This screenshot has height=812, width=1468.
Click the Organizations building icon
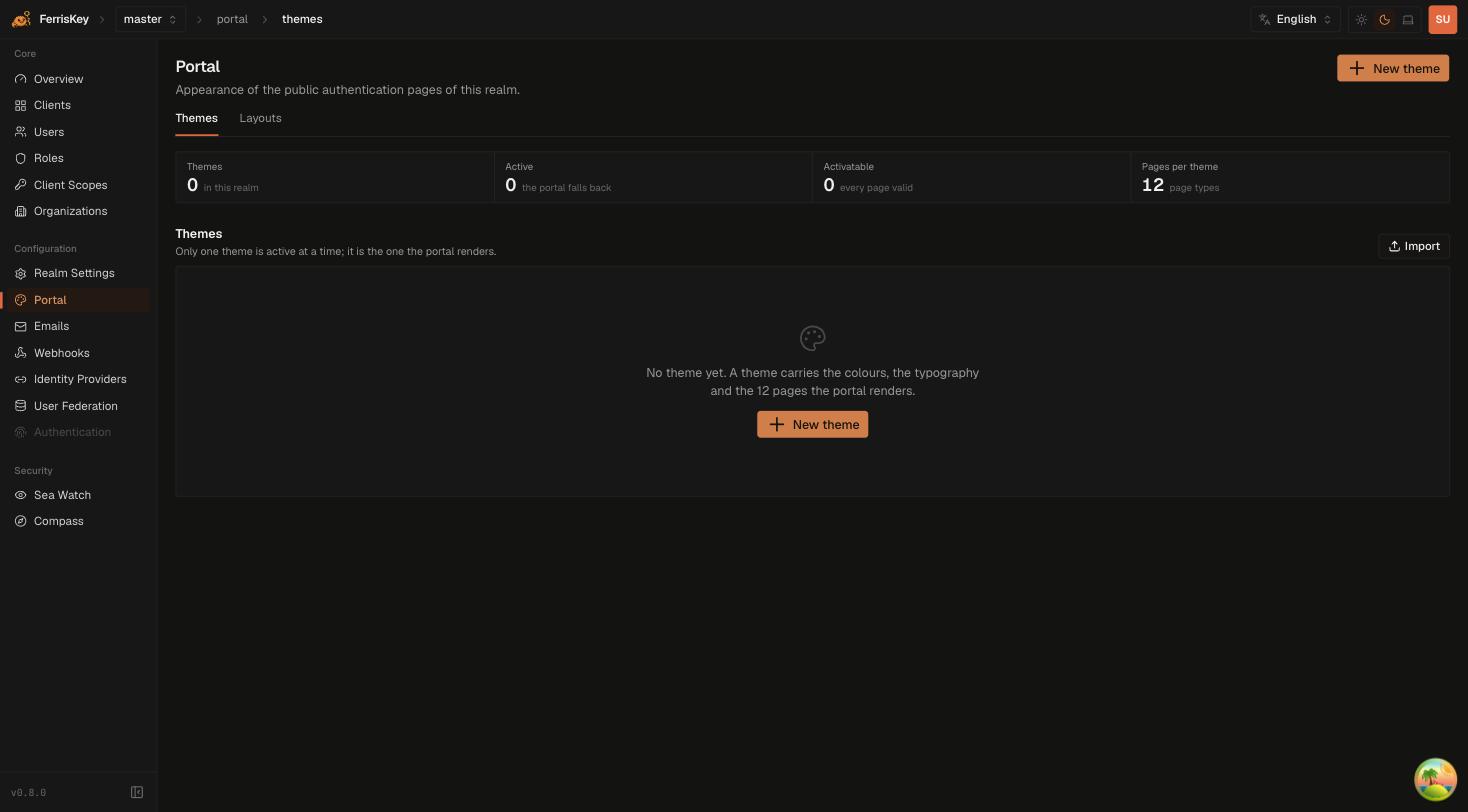(x=20, y=211)
